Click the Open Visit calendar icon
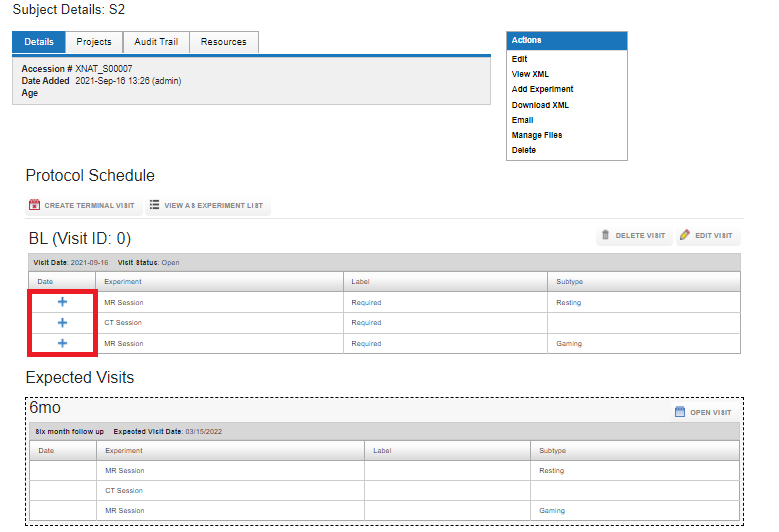Screen dimensions: 779x532 click(680, 412)
